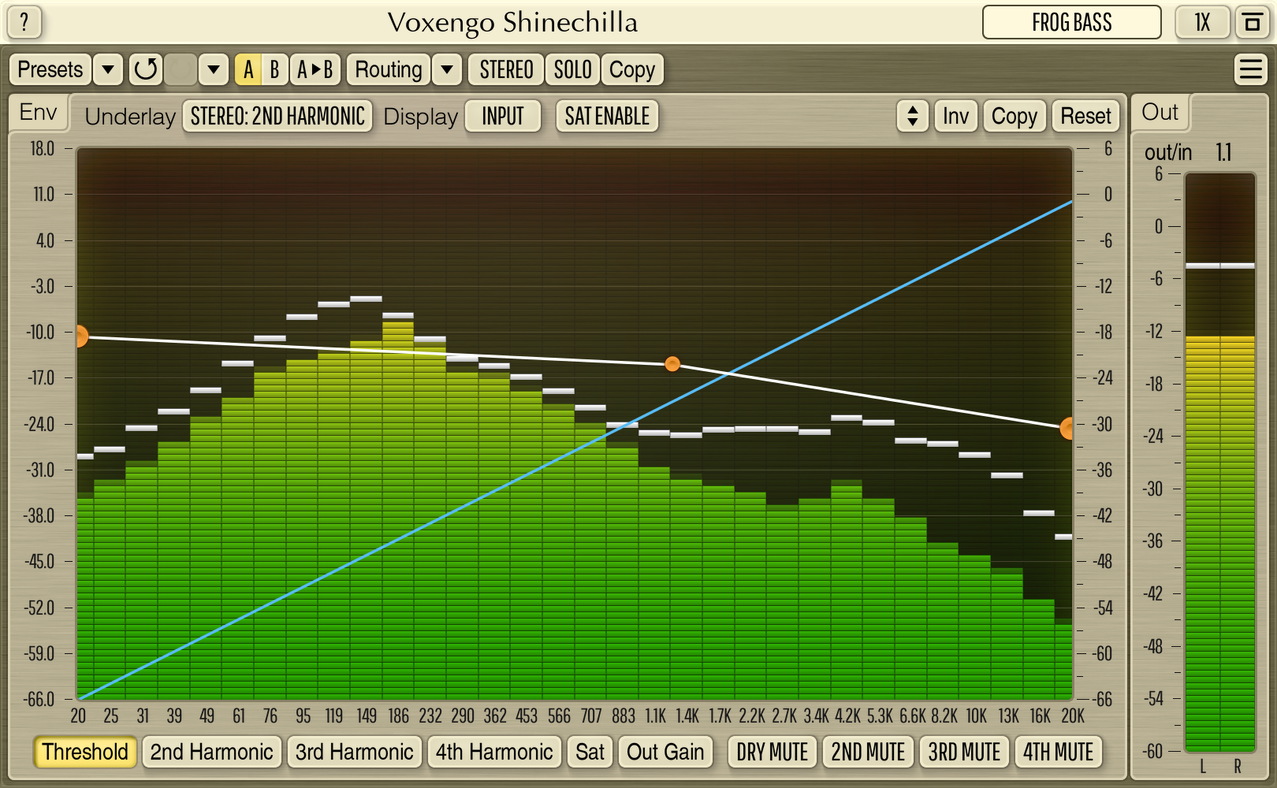Open the hamburger menu in the top-right
The width and height of the screenshot is (1277, 788).
pos(1249,69)
